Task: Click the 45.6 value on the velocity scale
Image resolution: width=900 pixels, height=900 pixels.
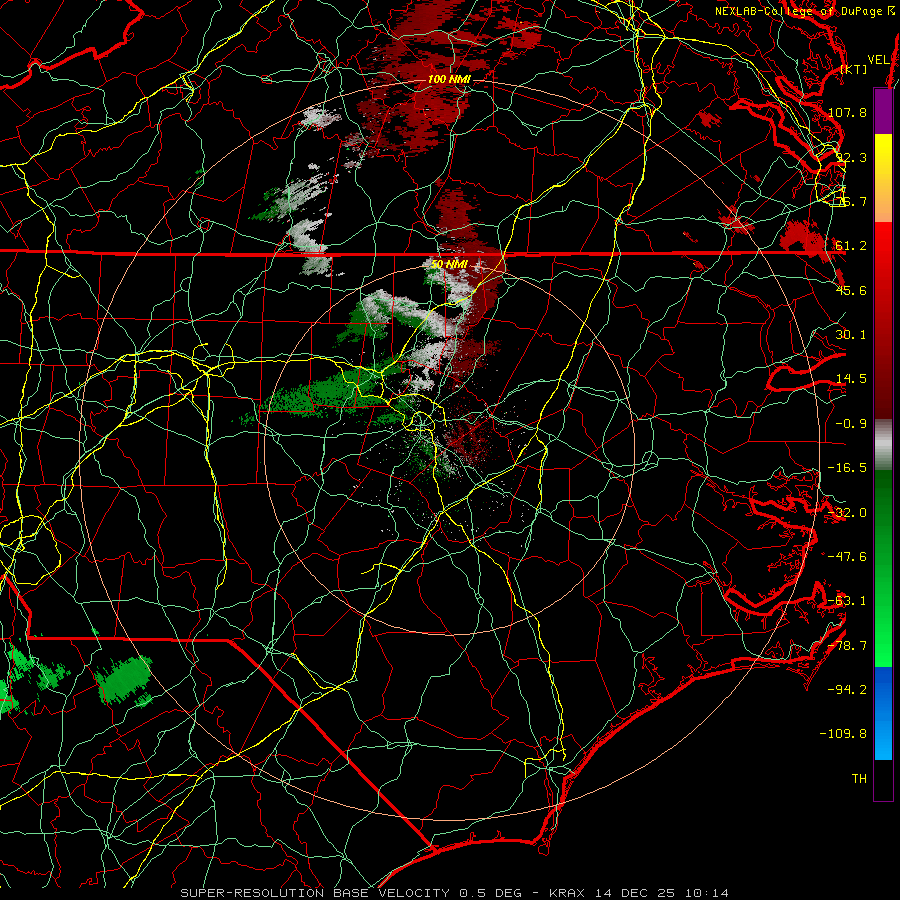Action: click(x=851, y=290)
